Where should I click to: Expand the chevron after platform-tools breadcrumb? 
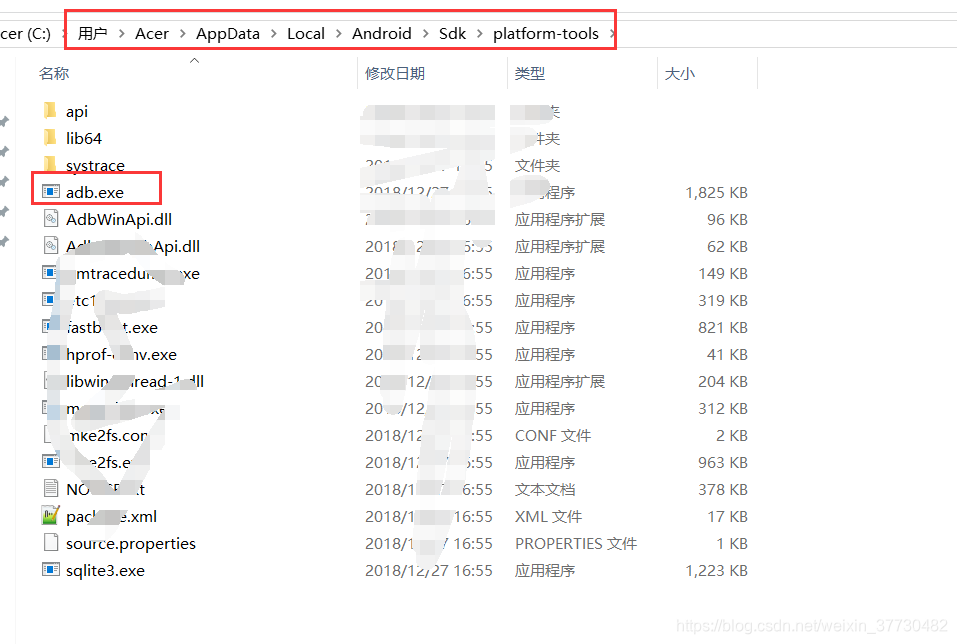coord(612,34)
